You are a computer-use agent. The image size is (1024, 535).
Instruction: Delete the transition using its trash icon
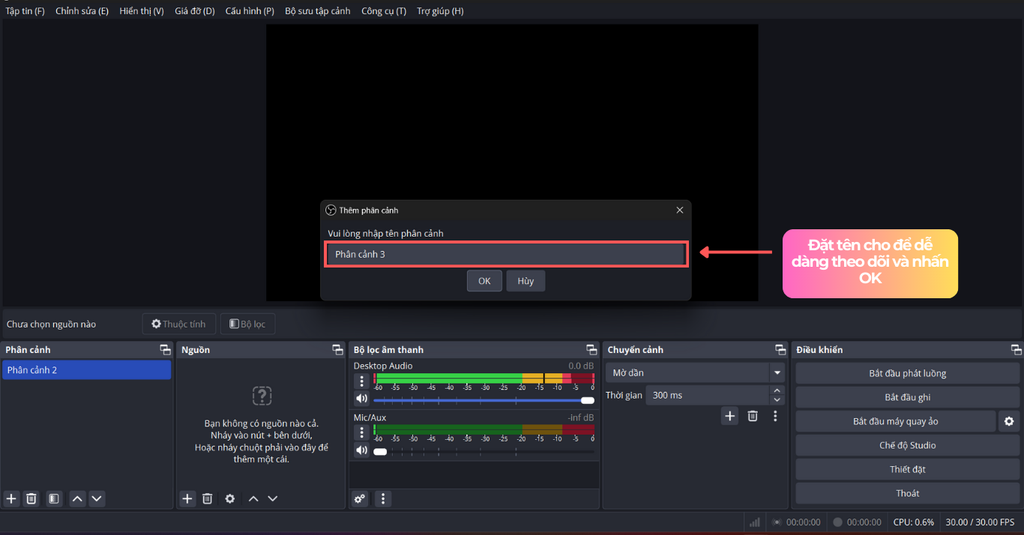(753, 416)
